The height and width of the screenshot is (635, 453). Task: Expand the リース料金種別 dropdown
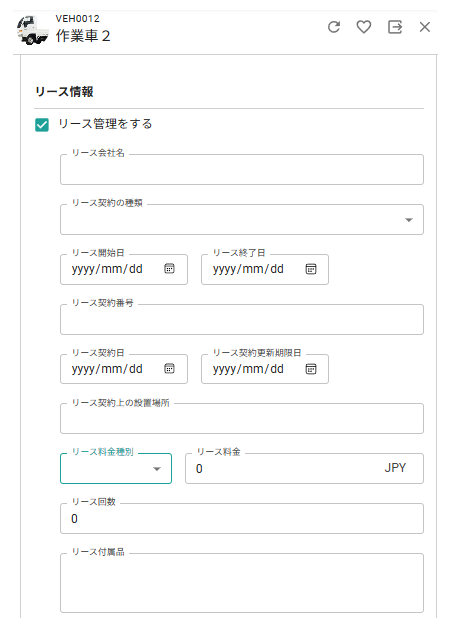[x=116, y=469]
